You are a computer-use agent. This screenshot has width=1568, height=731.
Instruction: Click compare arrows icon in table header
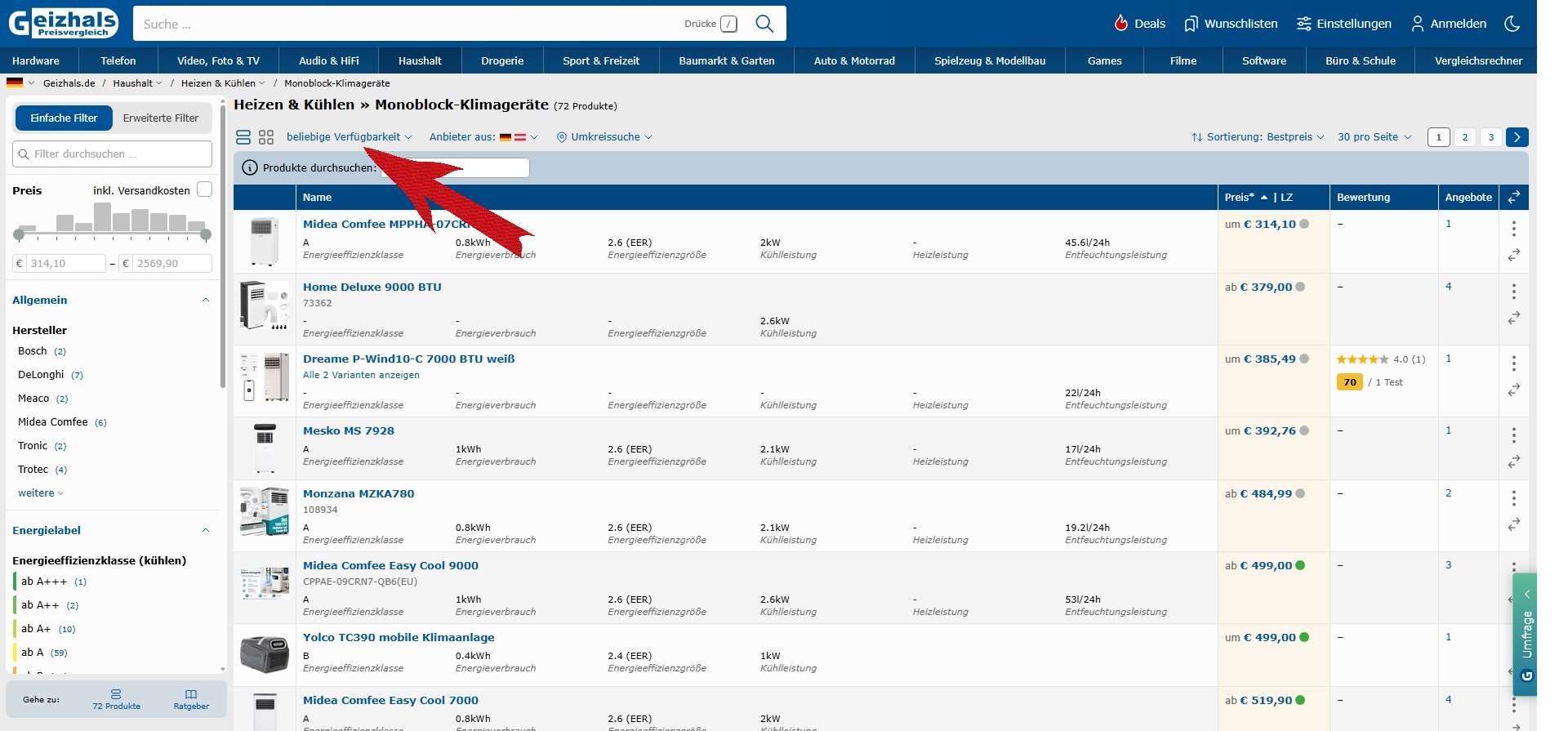pyautogui.click(x=1514, y=198)
